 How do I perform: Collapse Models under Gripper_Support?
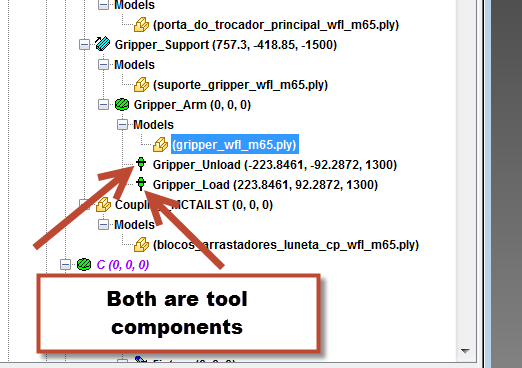pos(103,65)
